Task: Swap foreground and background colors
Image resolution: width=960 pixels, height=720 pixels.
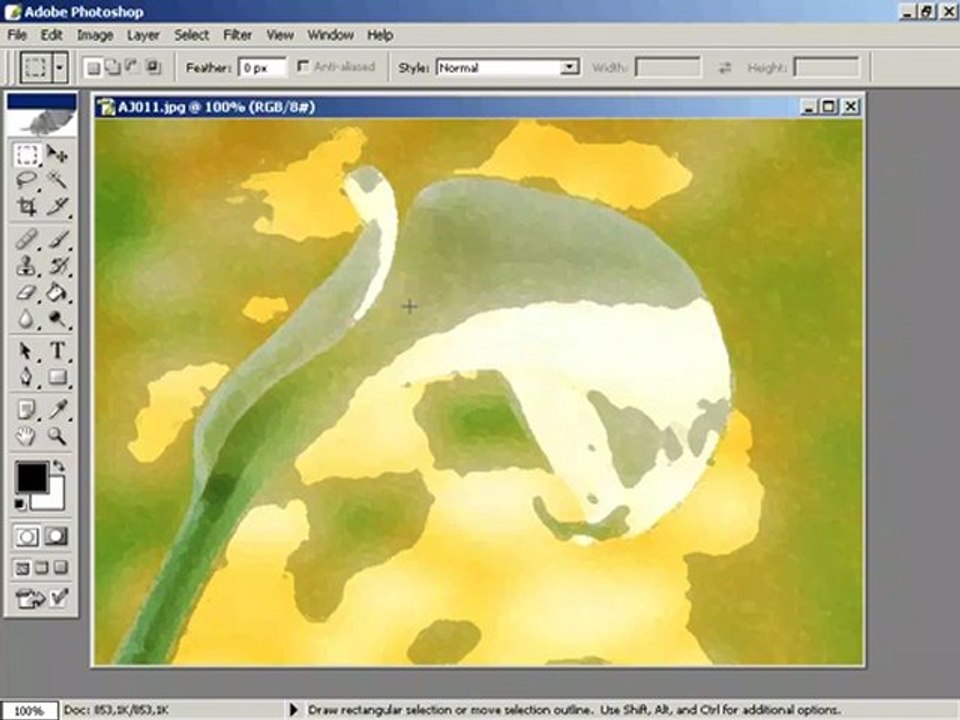Action: pos(59,467)
